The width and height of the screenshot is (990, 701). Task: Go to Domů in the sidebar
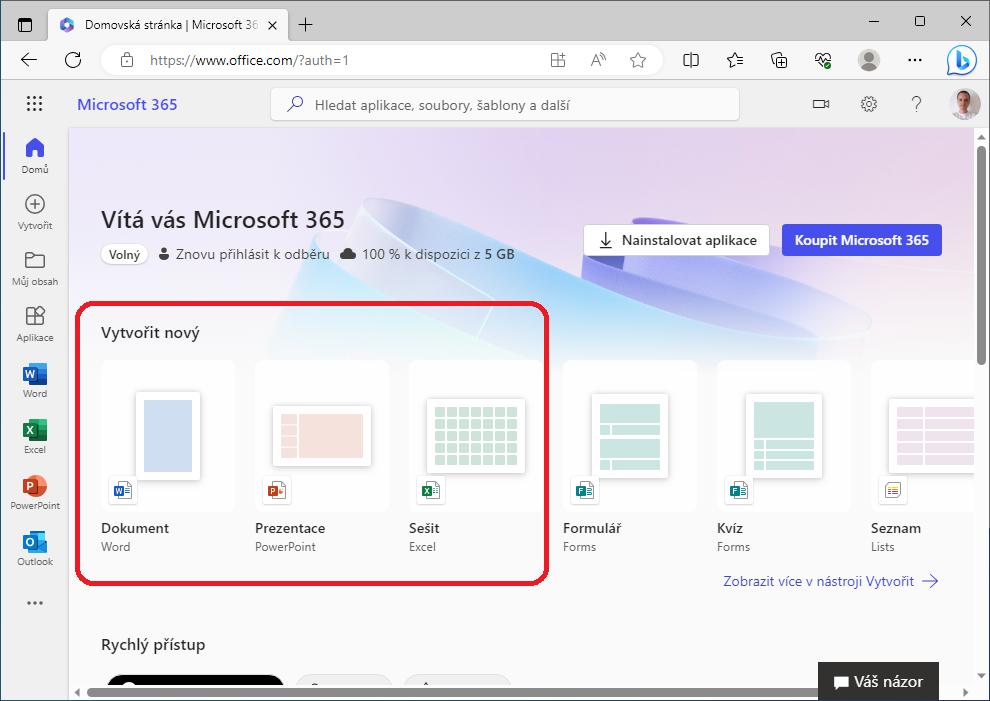[x=35, y=155]
